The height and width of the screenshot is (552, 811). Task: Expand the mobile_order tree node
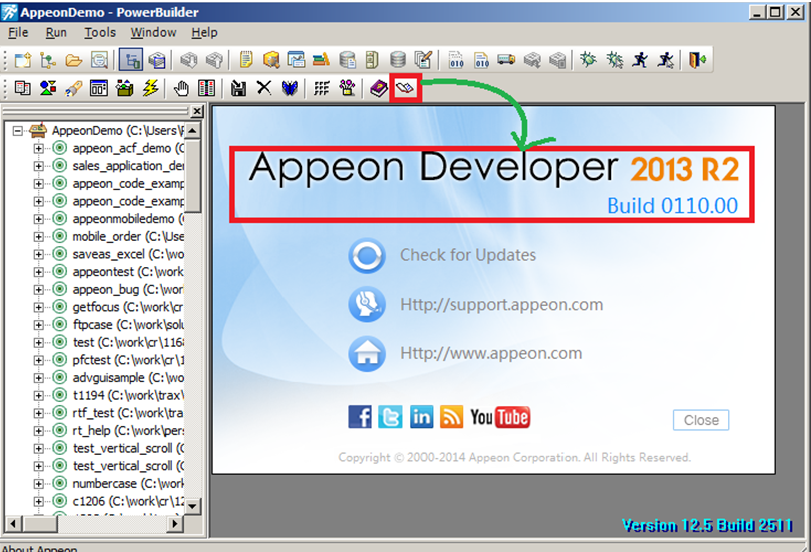point(38,236)
